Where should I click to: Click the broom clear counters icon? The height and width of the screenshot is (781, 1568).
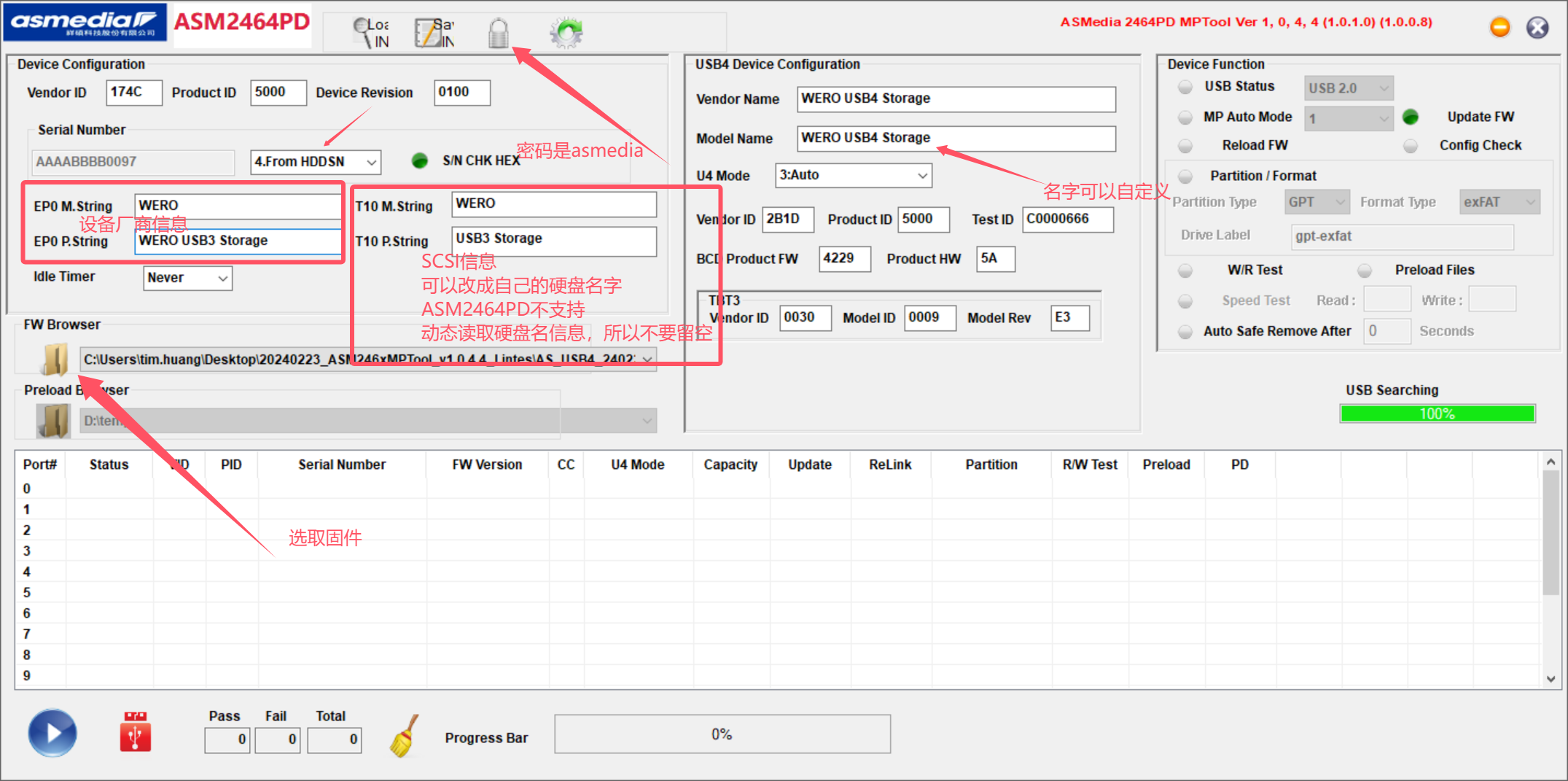[x=404, y=736]
